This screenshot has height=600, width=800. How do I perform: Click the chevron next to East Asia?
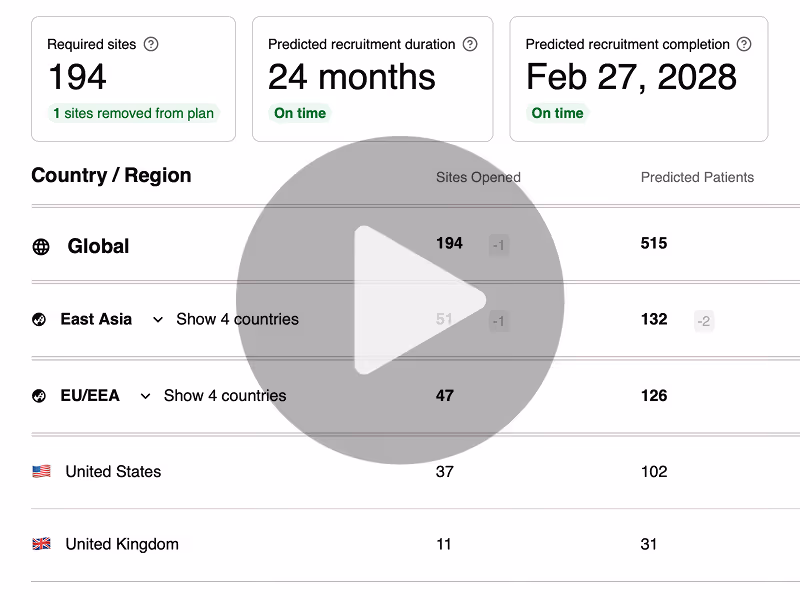pos(157,319)
